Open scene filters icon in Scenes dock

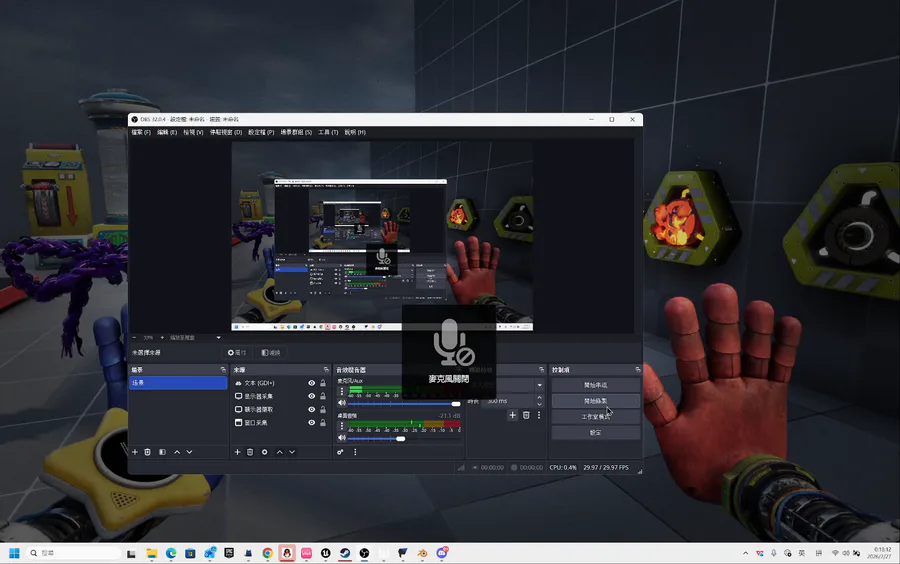162,452
